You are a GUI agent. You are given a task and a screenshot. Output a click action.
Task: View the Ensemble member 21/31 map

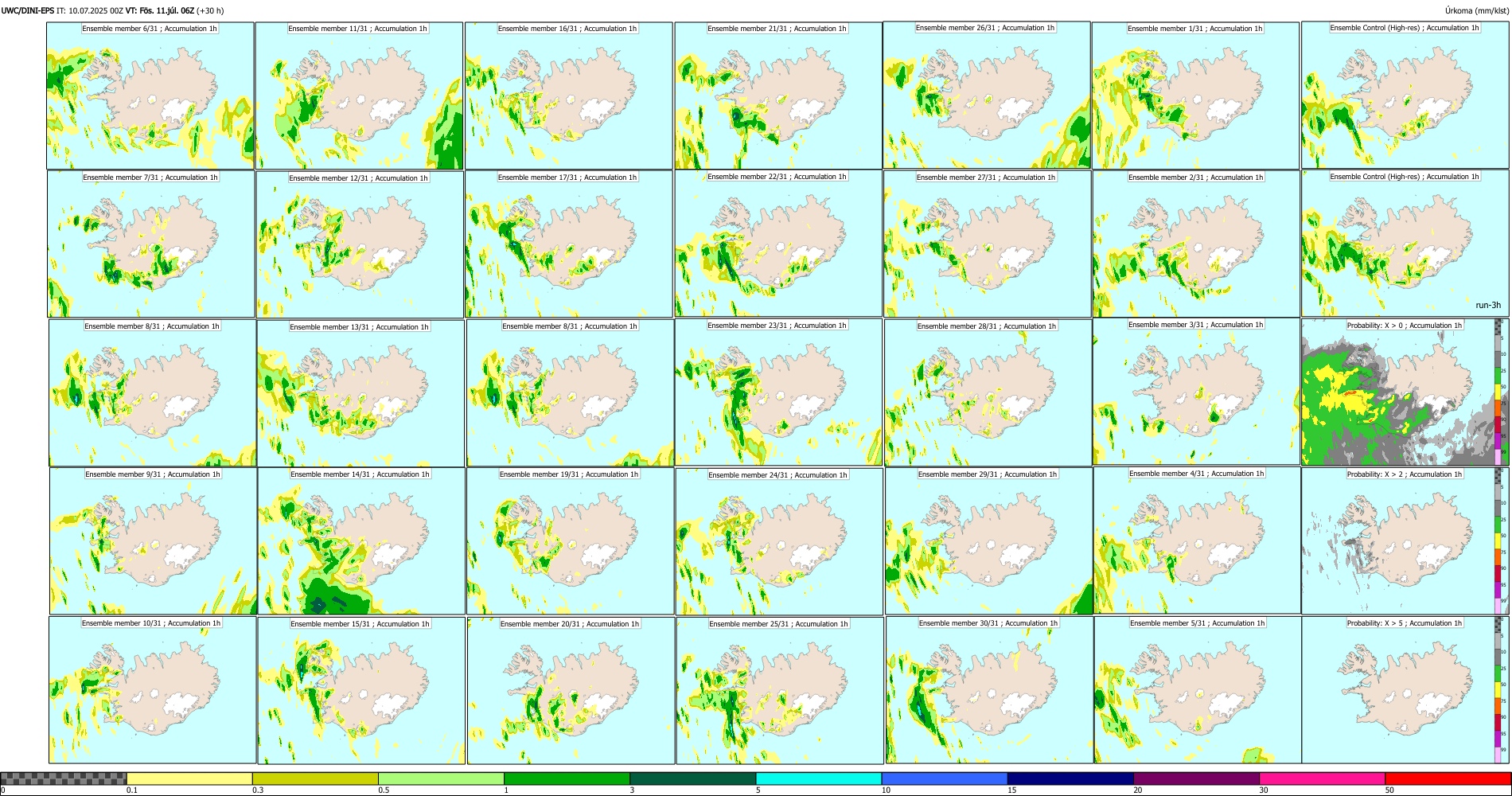pyautogui.click(x=778, y=96)
